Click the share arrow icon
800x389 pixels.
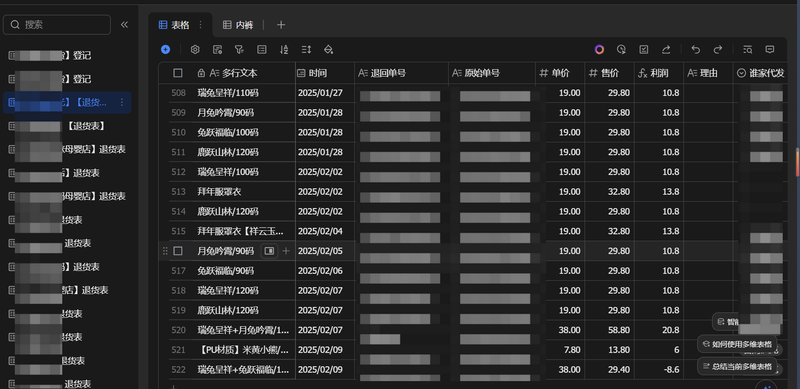[x=666, y=50]
